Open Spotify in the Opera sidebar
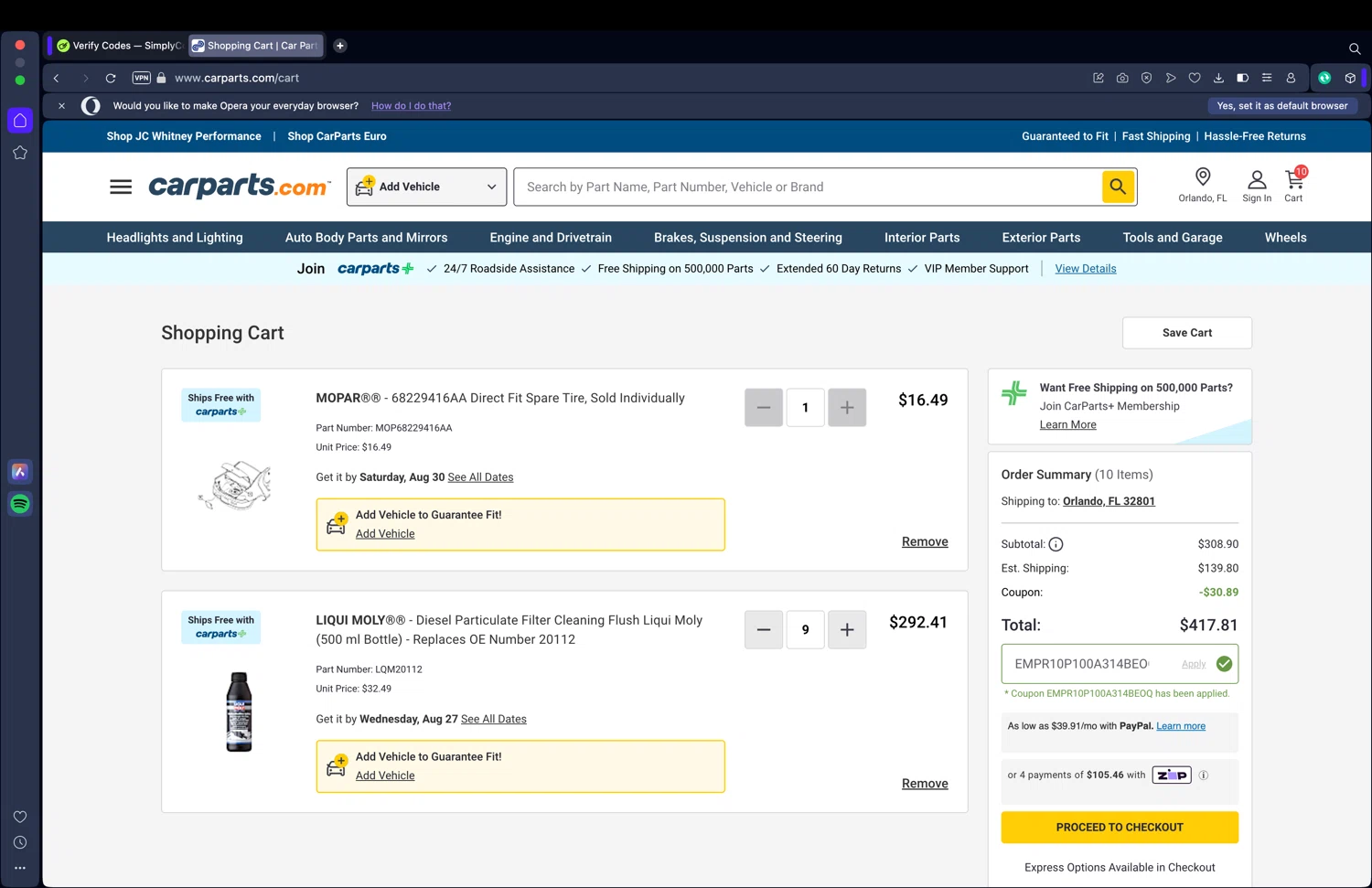 (x=20, y=504)
